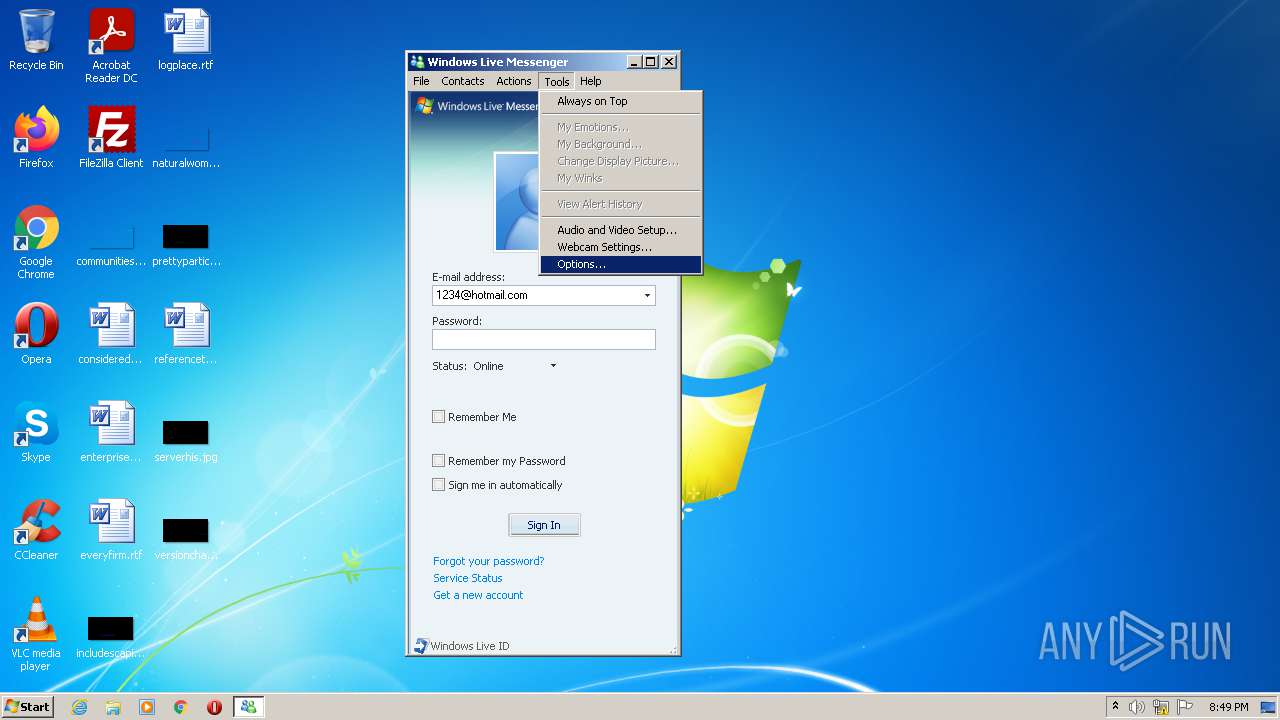This screenshot has height=720, width=1280.
Task: Focus the Password input field
Action: pos(544,339)
